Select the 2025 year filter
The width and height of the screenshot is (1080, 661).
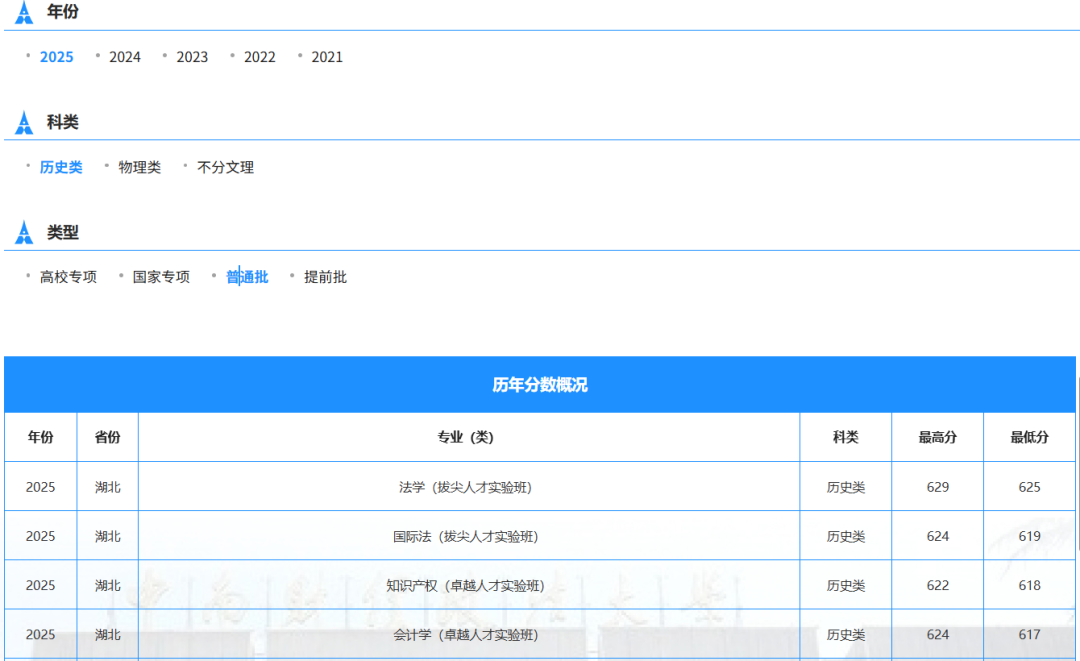(56, 57)
